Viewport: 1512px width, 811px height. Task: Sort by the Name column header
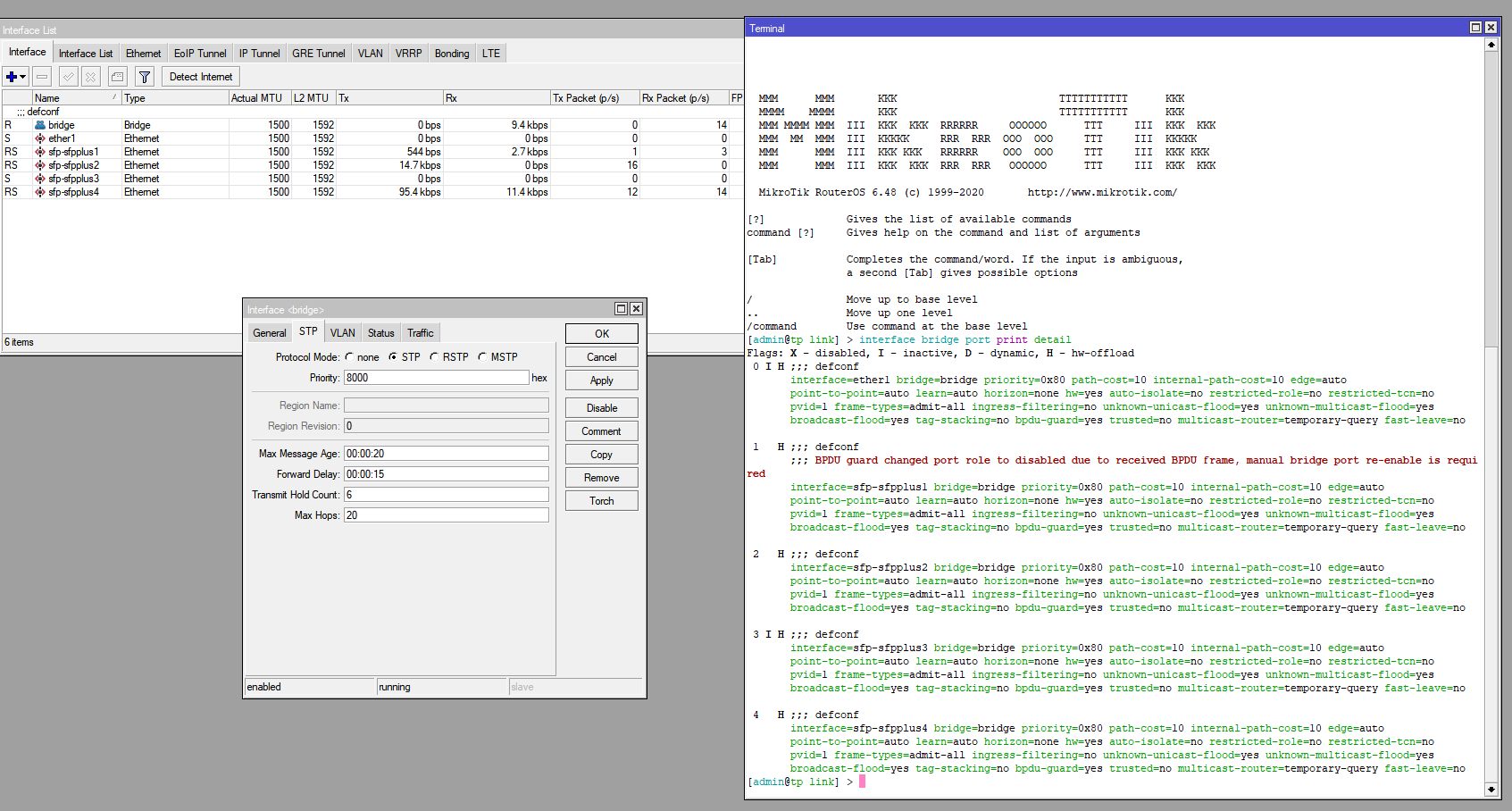(76, 98)
